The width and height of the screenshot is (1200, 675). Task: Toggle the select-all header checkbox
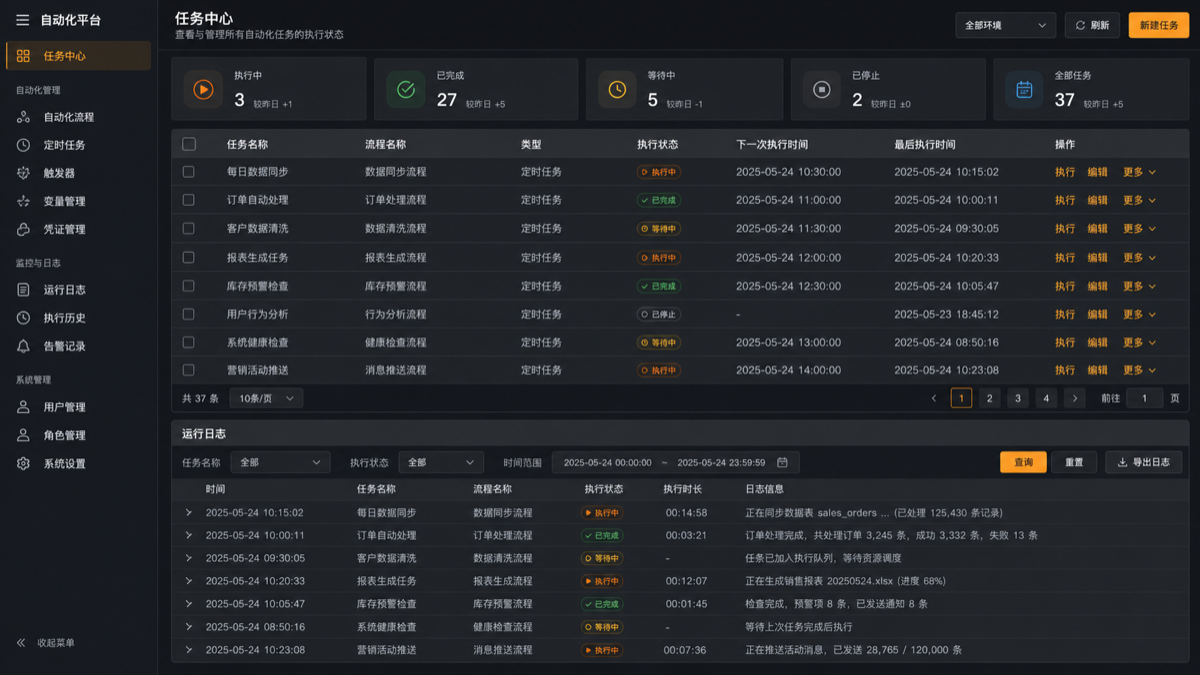(188, 144)
